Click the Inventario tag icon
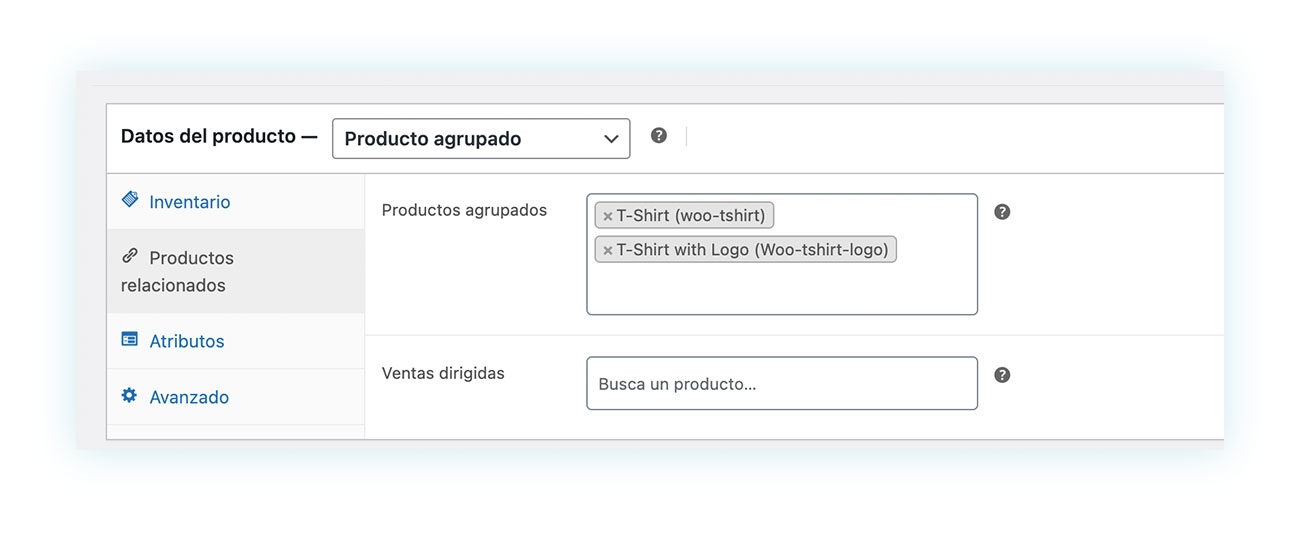1300x535 pixels. 130,199
